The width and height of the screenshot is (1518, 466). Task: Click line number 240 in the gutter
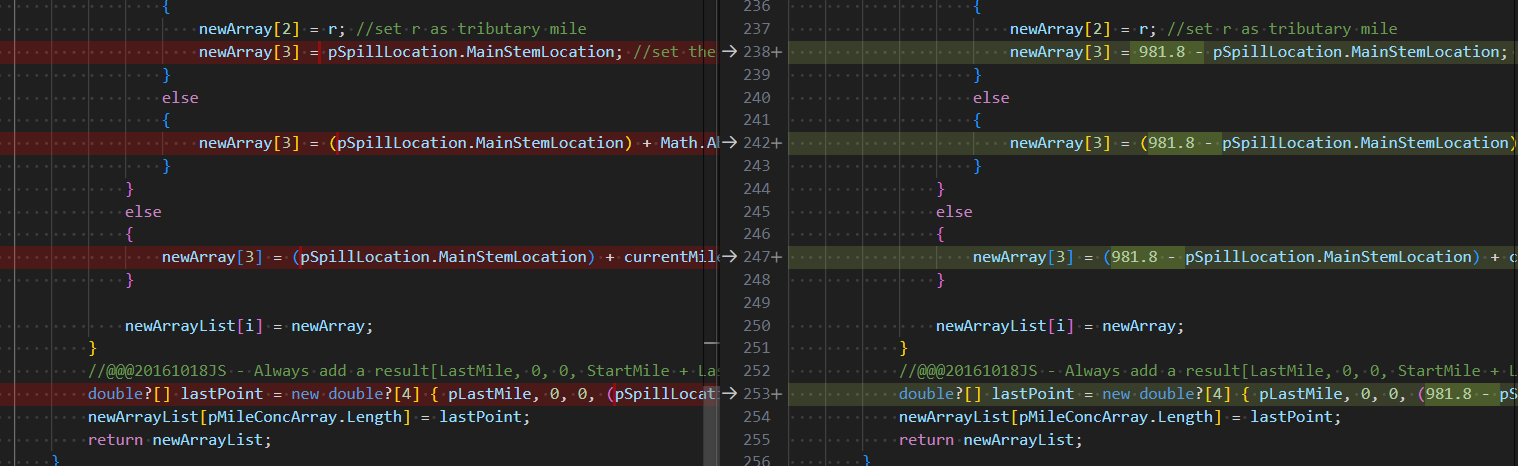756,98
